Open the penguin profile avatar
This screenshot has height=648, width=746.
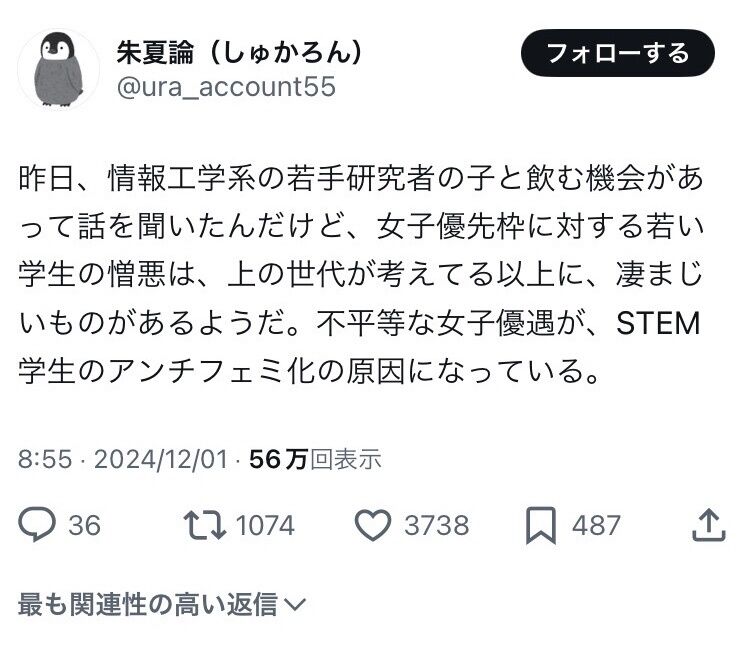coord(59,70)
